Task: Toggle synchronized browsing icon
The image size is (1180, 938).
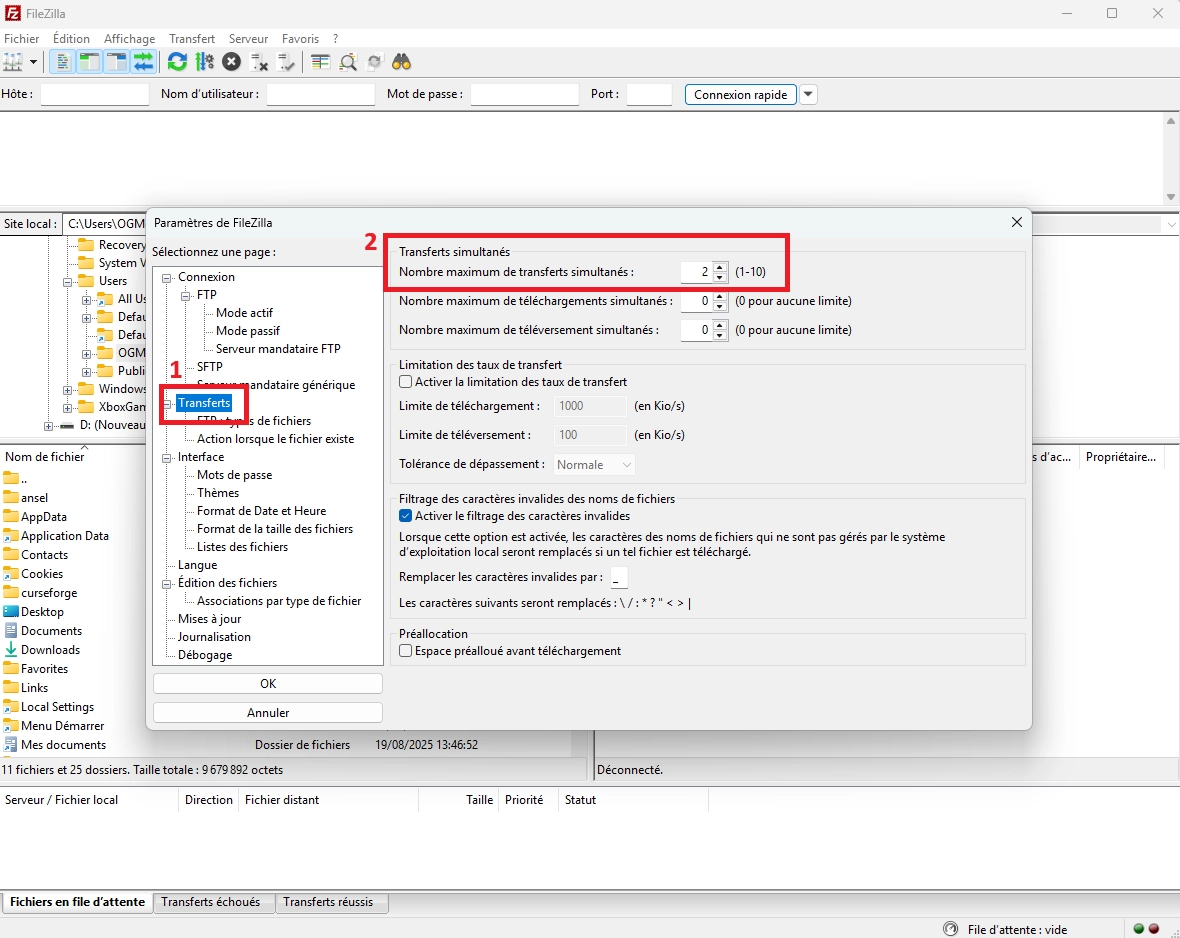Action: pyautogui.click(x=374, y=62)
